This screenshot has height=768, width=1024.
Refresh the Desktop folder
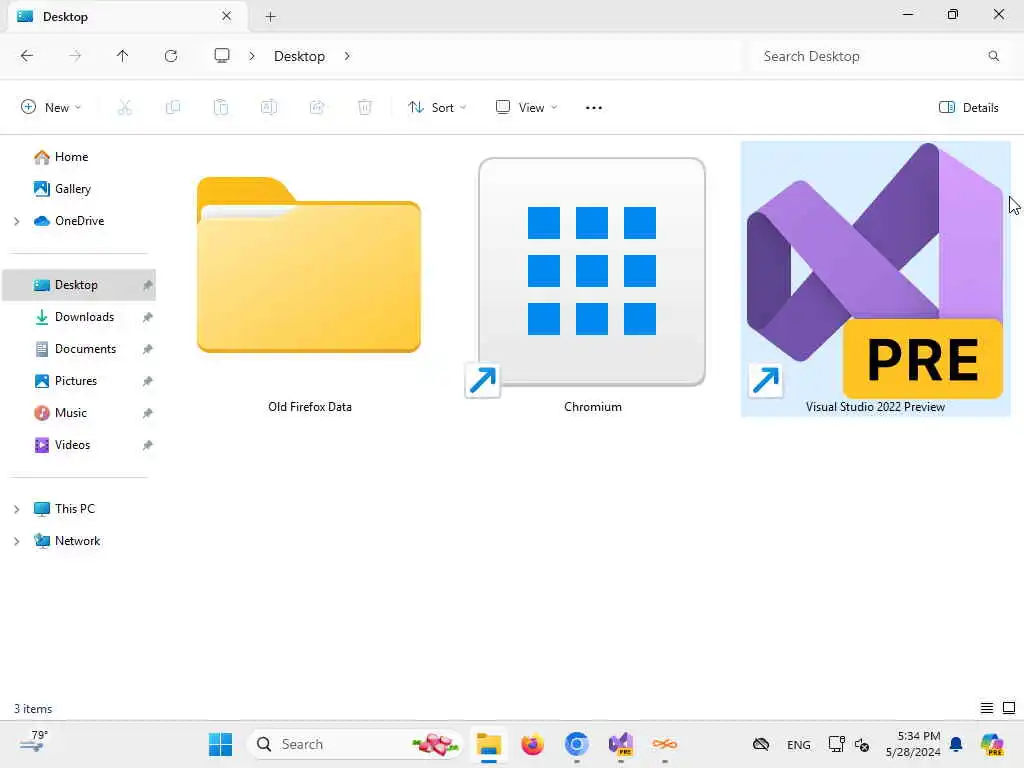(x=171, y=56)
